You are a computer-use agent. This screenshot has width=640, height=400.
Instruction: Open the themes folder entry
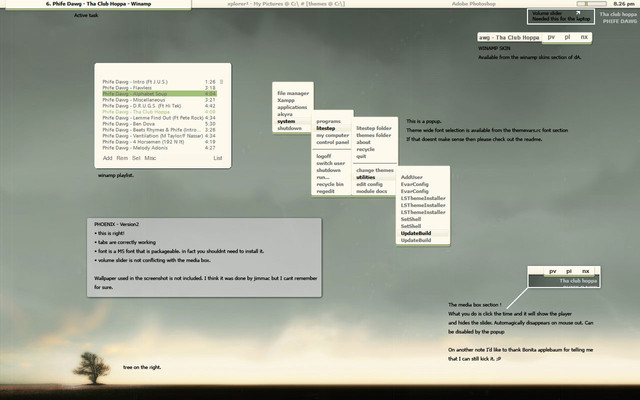pos(375,135)
